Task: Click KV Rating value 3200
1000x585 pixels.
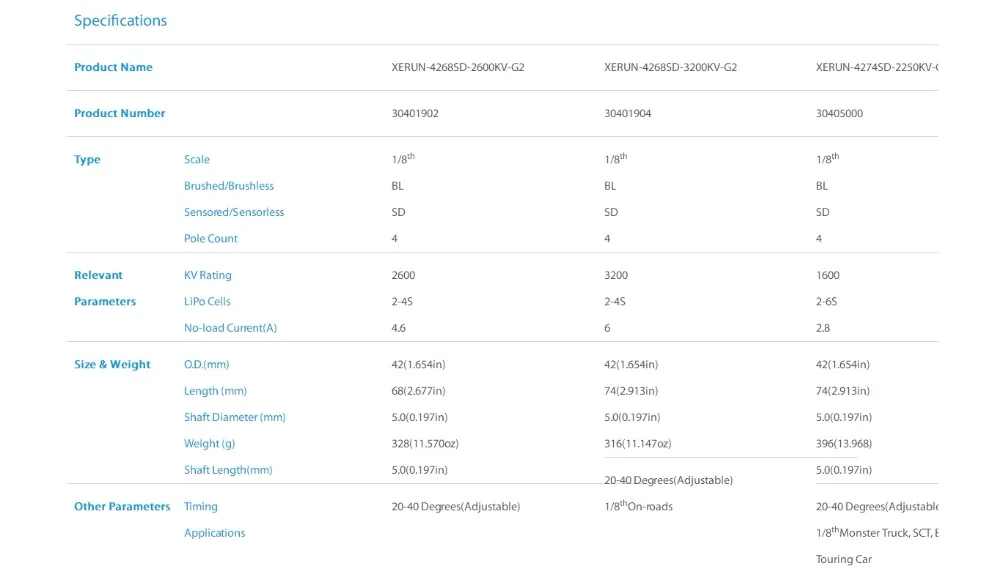Action: 616,275
